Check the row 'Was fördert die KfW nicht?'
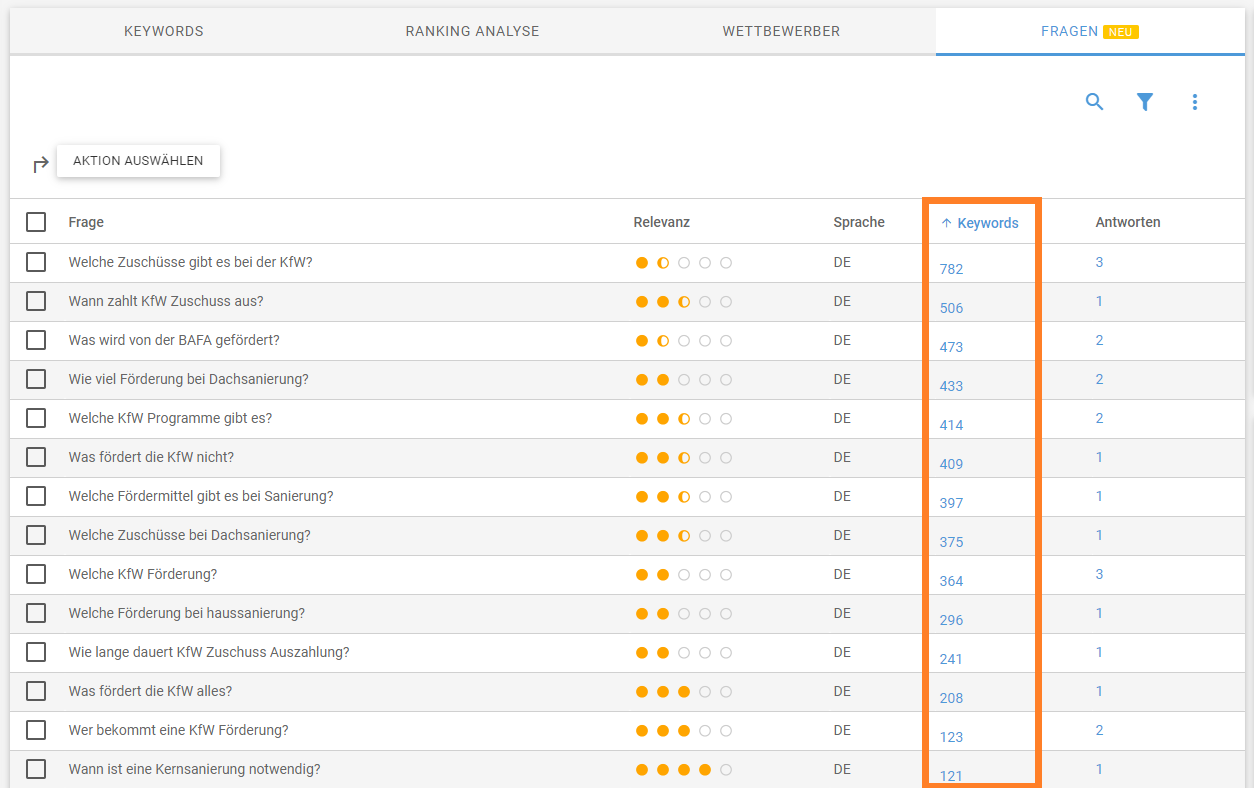The height and width of the screenshot is (788, 1254). coord(36,457)
